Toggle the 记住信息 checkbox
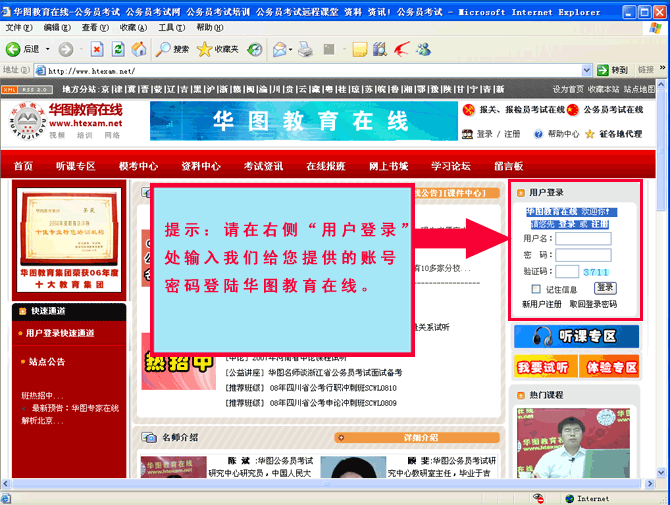670x505 pixels. (536, 289)
